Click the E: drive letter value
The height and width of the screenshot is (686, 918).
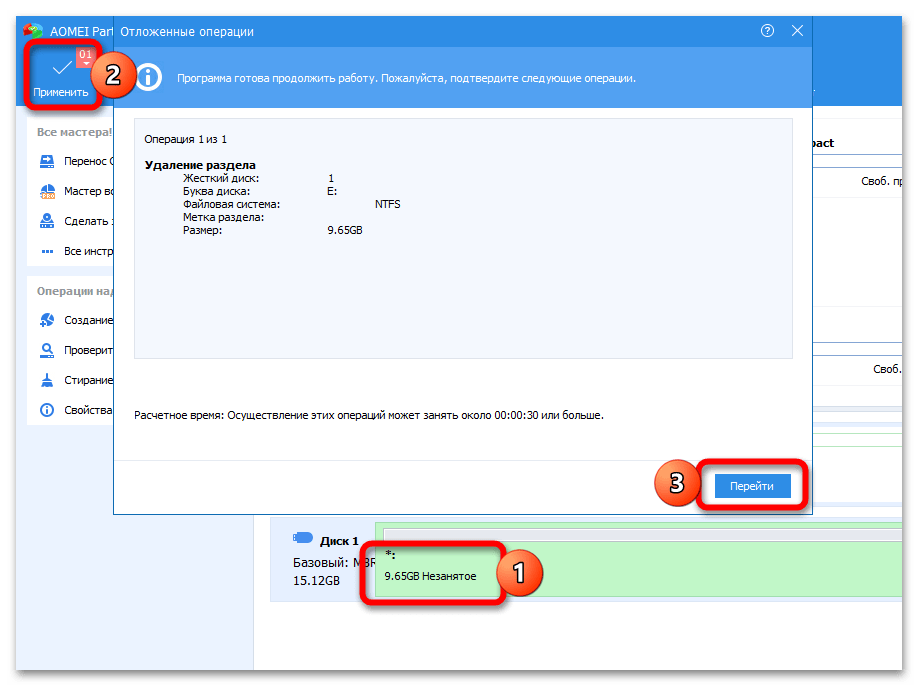click(x=332, y=191)
